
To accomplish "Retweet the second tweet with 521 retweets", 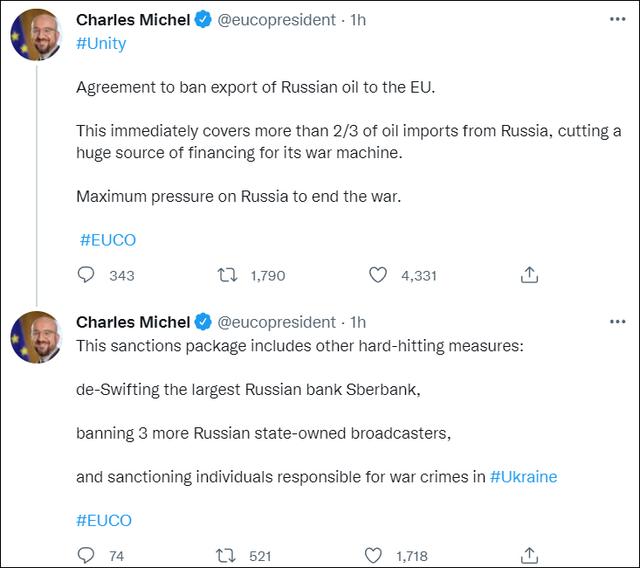I will (x=229, y=555).
